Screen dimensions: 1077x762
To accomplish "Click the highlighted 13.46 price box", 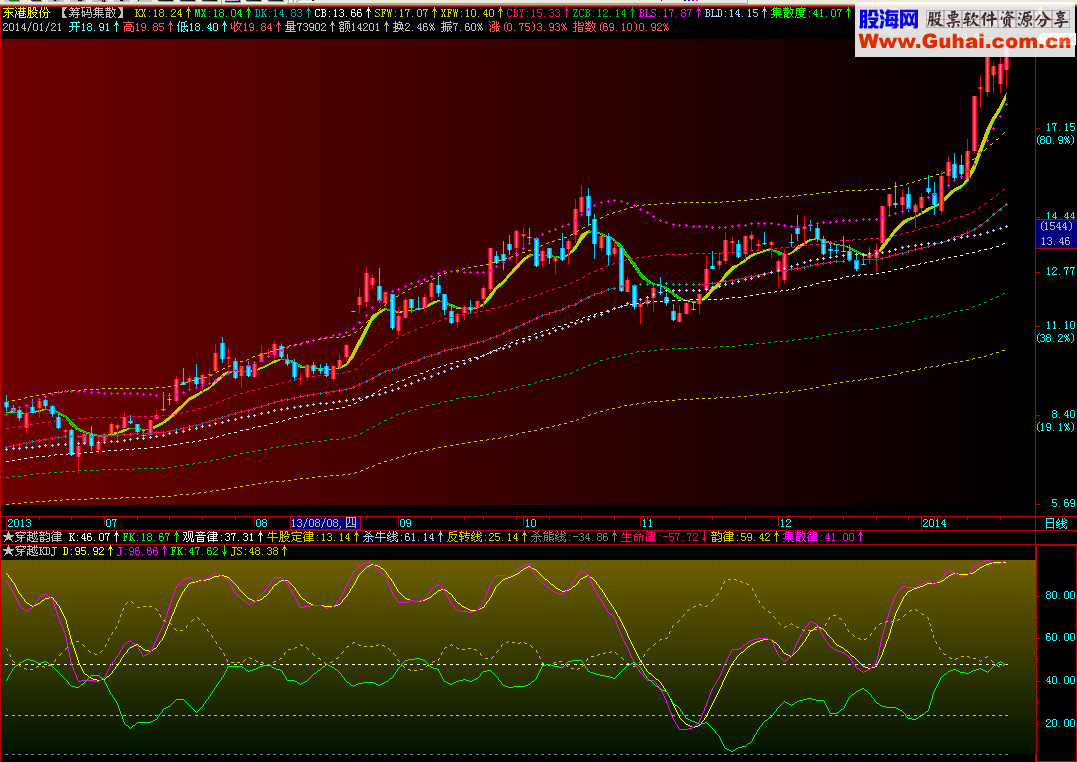I will tap(1055, 241).
